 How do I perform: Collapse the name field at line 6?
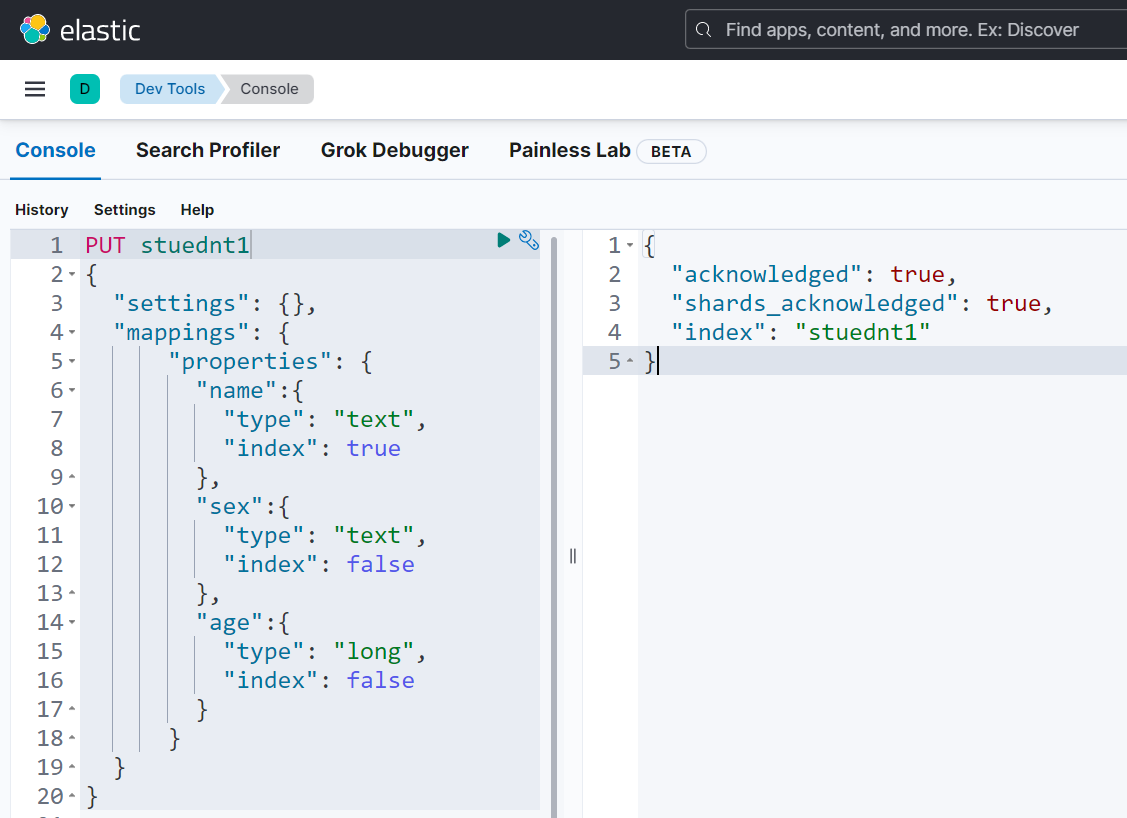coord(72,391)
